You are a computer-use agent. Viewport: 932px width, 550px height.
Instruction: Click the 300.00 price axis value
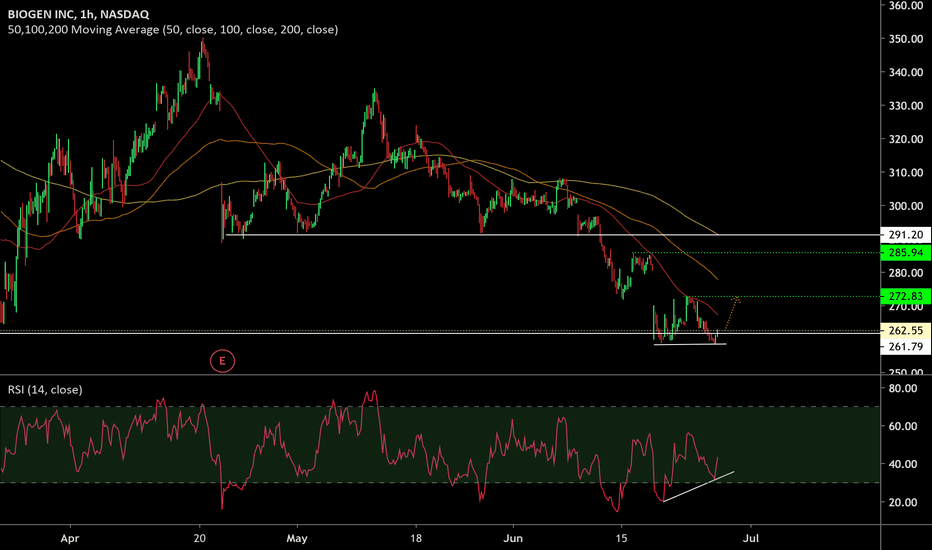pyautogui.click(x=906, y=206)
